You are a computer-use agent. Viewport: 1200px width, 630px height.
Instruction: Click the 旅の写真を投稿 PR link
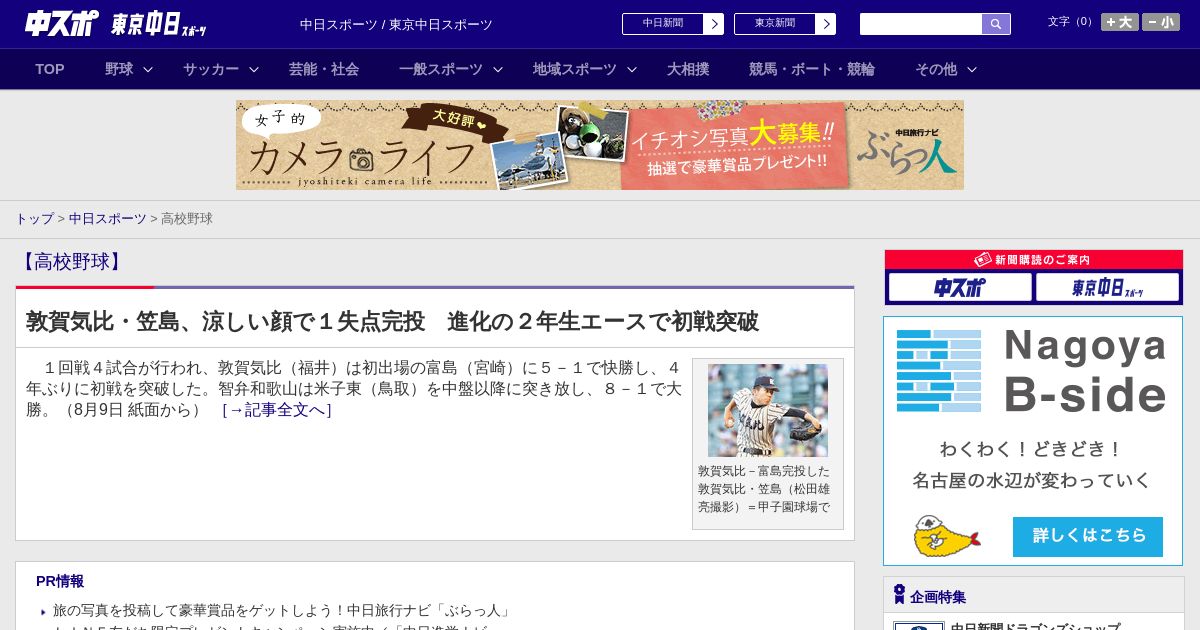coord(282,610)
